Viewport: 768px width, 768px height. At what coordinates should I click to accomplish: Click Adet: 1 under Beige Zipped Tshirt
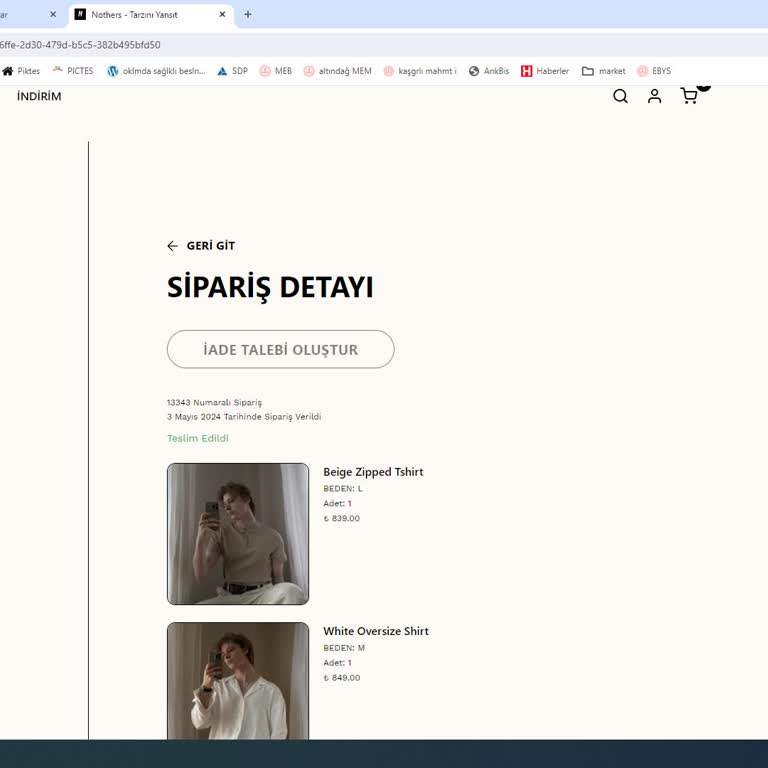coord(337,504)
